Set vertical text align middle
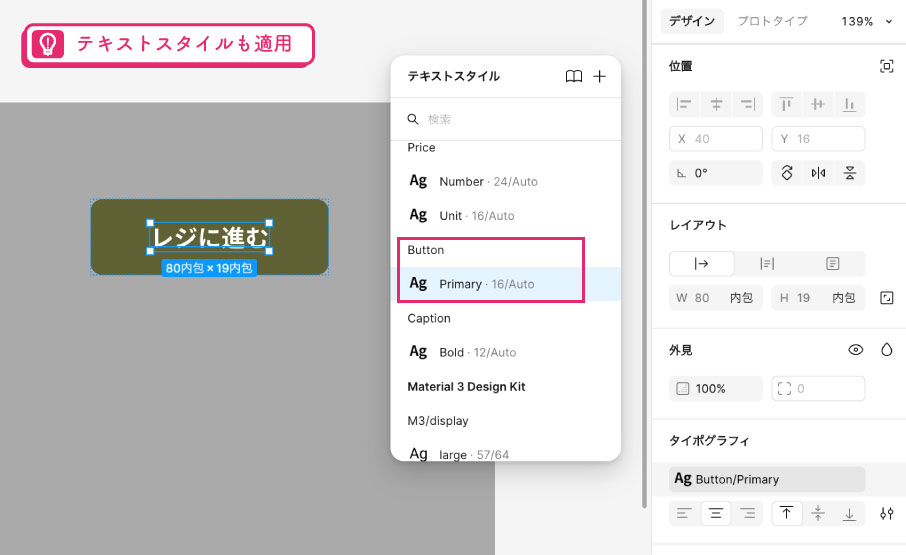Image resolution: width=906 pixels, height=555 pixels. click(x=818, y=513)
